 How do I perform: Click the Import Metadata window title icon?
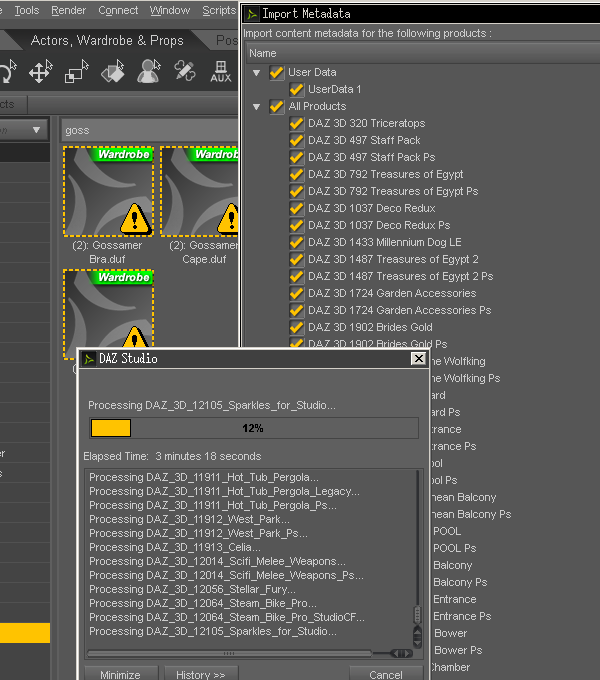[x=252, y=14]
